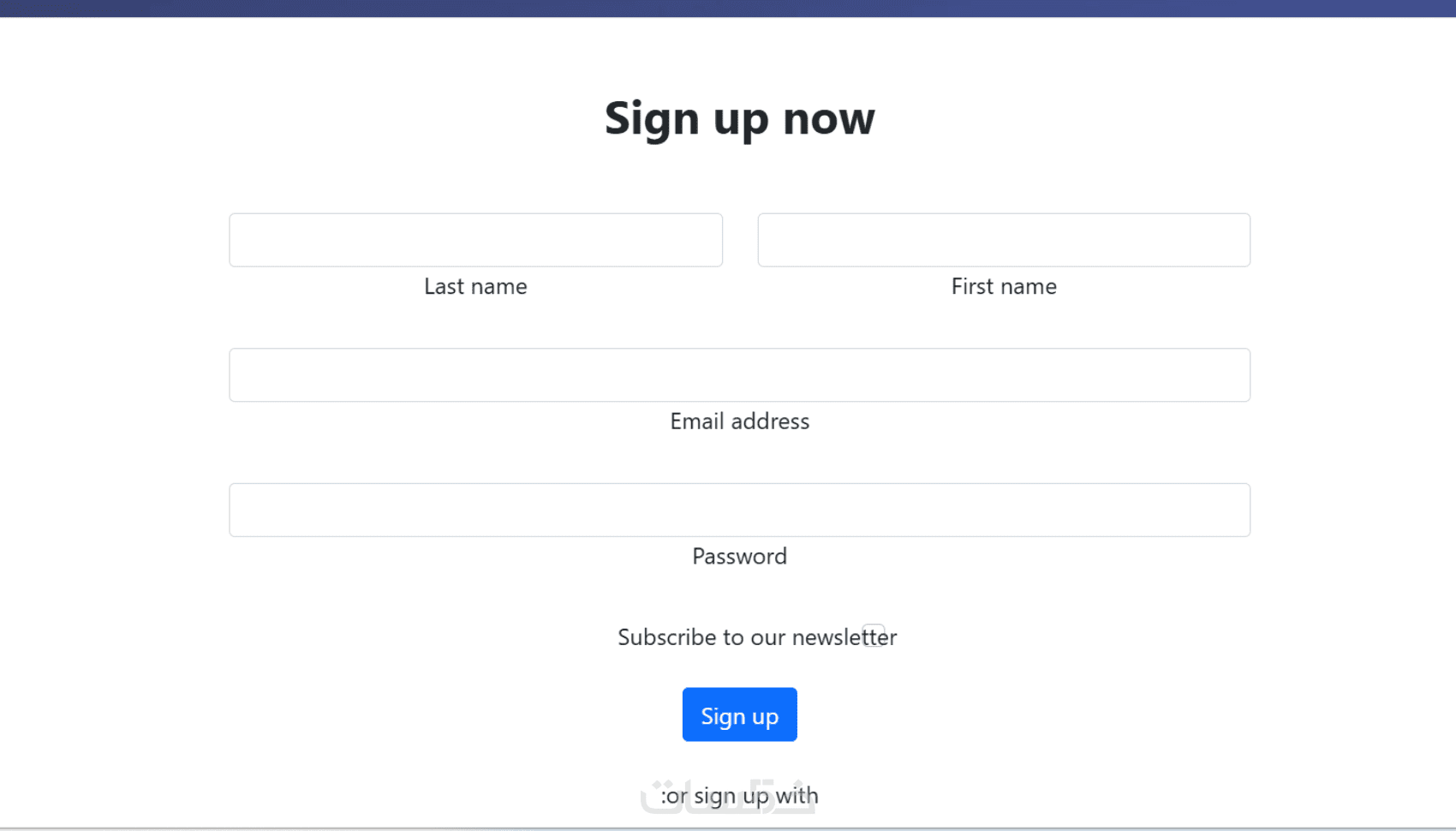Click the "Email address" label
1456x831 pixels.
click(x=739, y=421)
